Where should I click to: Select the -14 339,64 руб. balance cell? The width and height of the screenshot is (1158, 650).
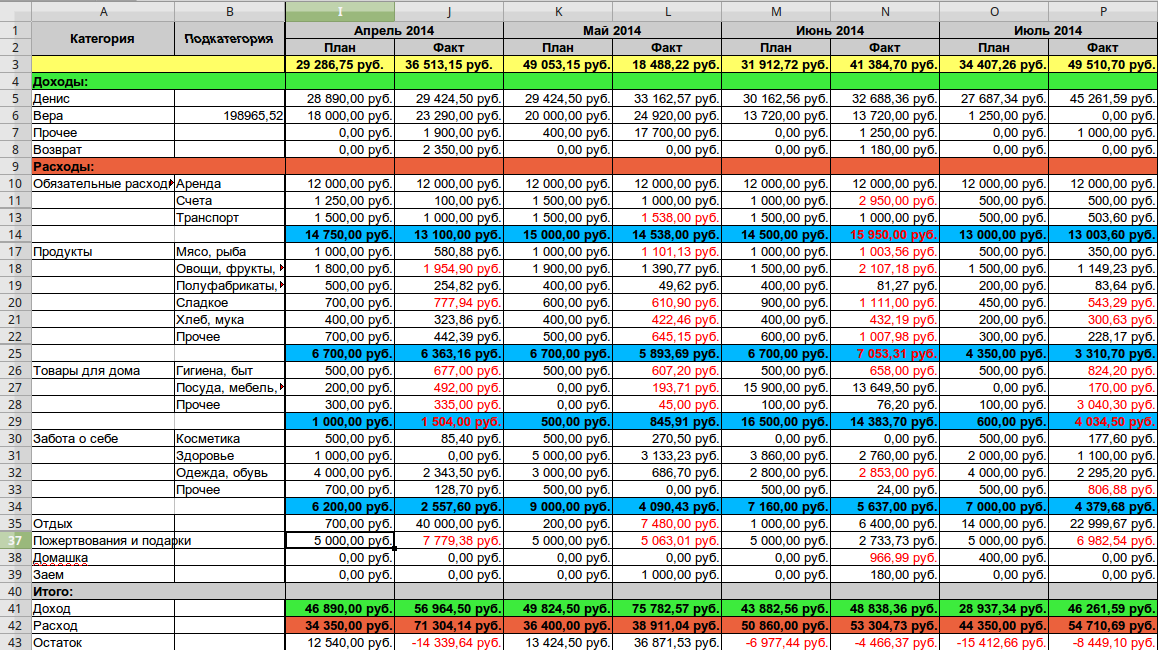point(449,642)
